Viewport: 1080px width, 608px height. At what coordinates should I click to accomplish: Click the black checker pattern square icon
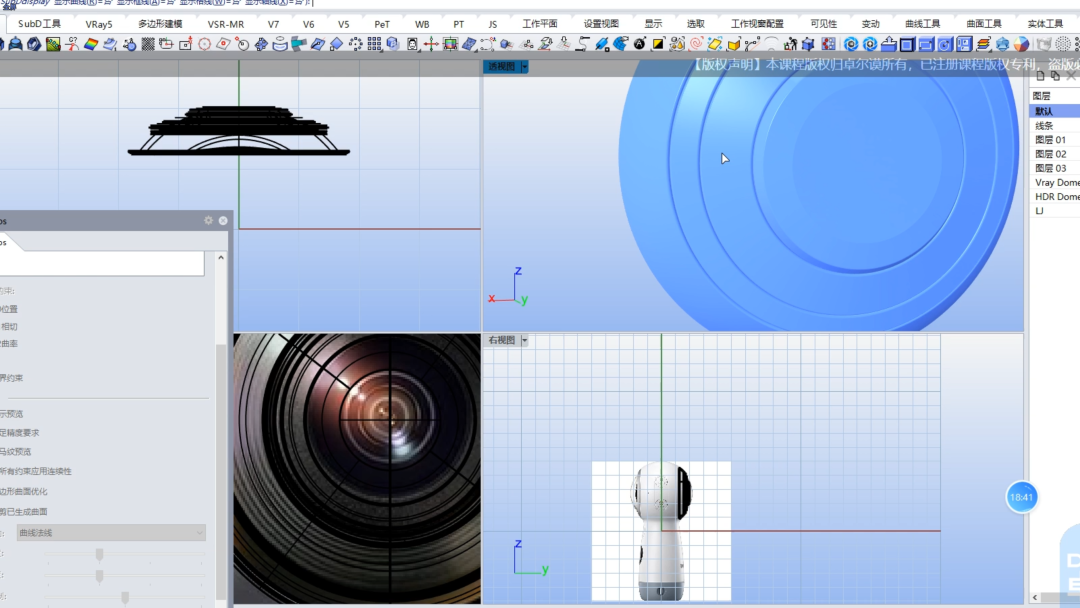click(147, 44)
